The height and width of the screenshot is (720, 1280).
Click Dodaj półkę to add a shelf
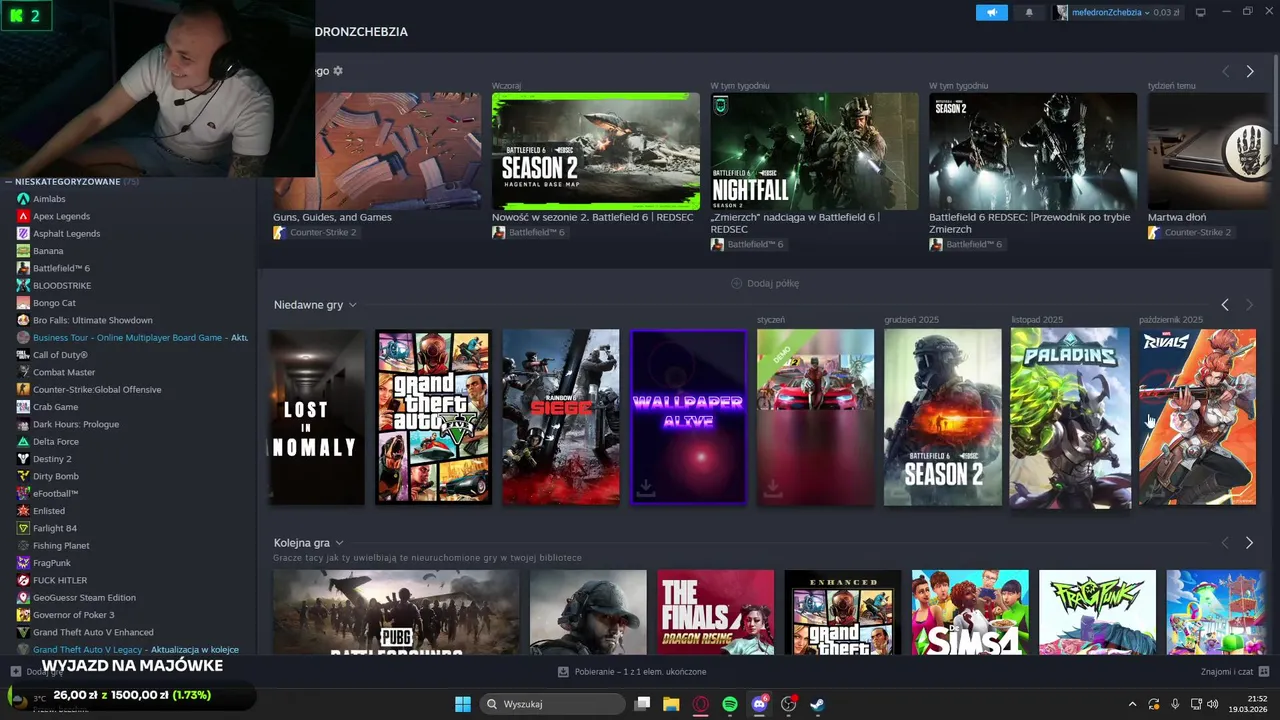pos(765,283)
